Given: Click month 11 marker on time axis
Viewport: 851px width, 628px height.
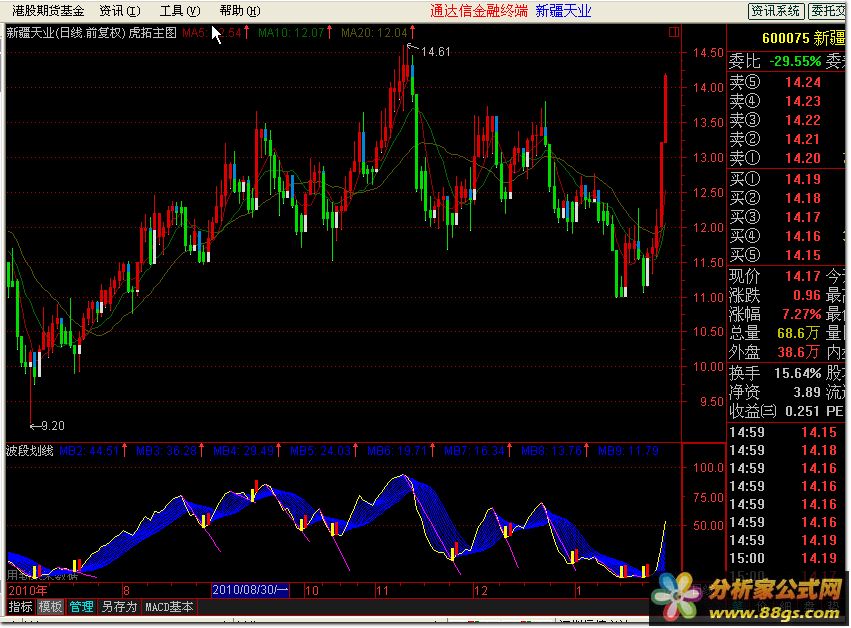Looking at the screenshot, I should coord(383,591).
